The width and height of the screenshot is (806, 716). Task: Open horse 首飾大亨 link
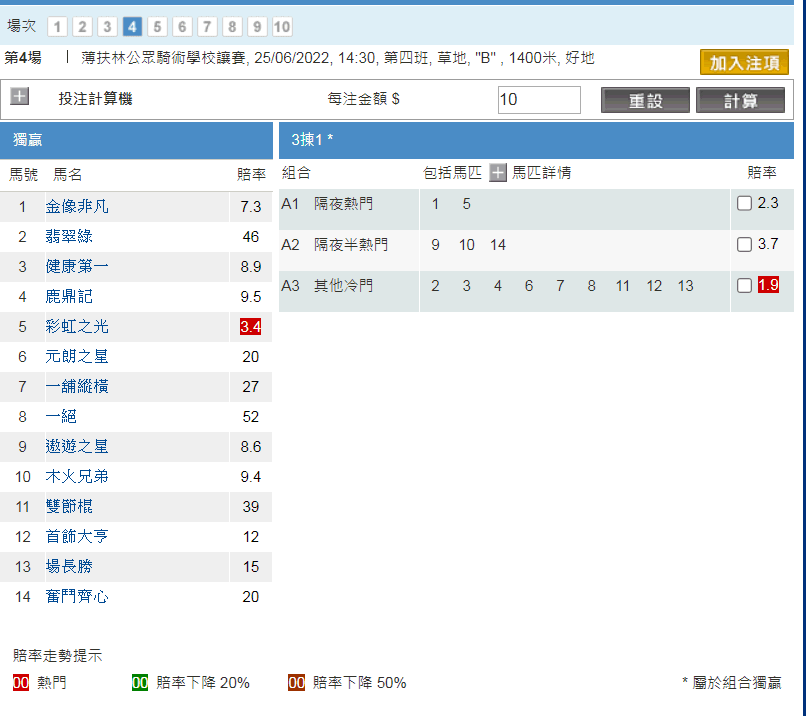coord(77,537)
